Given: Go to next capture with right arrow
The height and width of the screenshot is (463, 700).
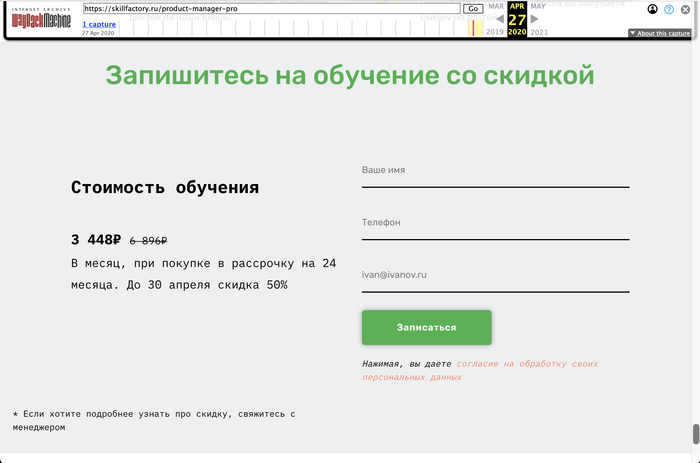Looking at the screenshot, I should (x=535, y=19).
